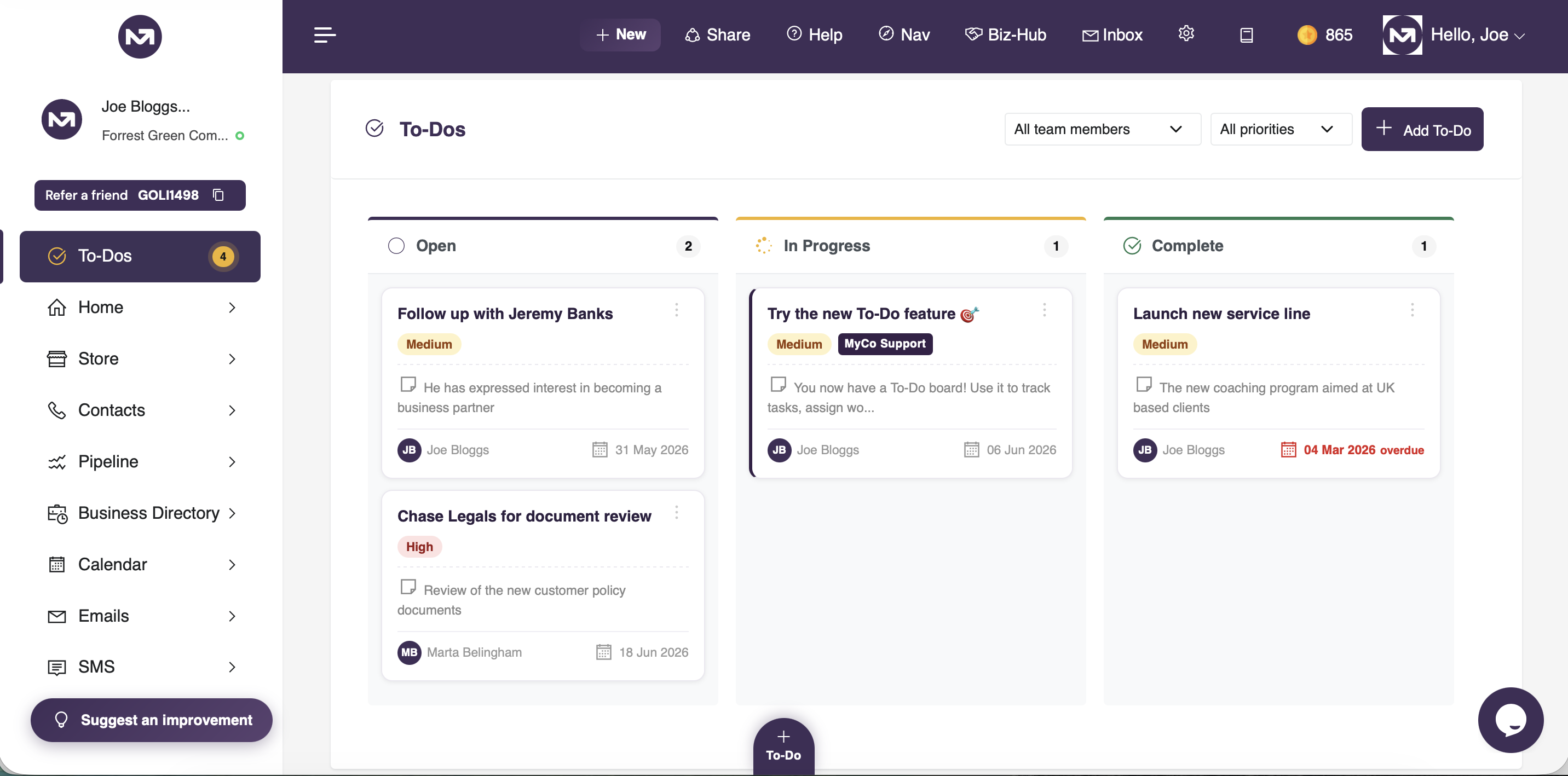Open the three-dot menu on Launch new service line
Screen dimensions: 1568x776
pos(1412,310)
